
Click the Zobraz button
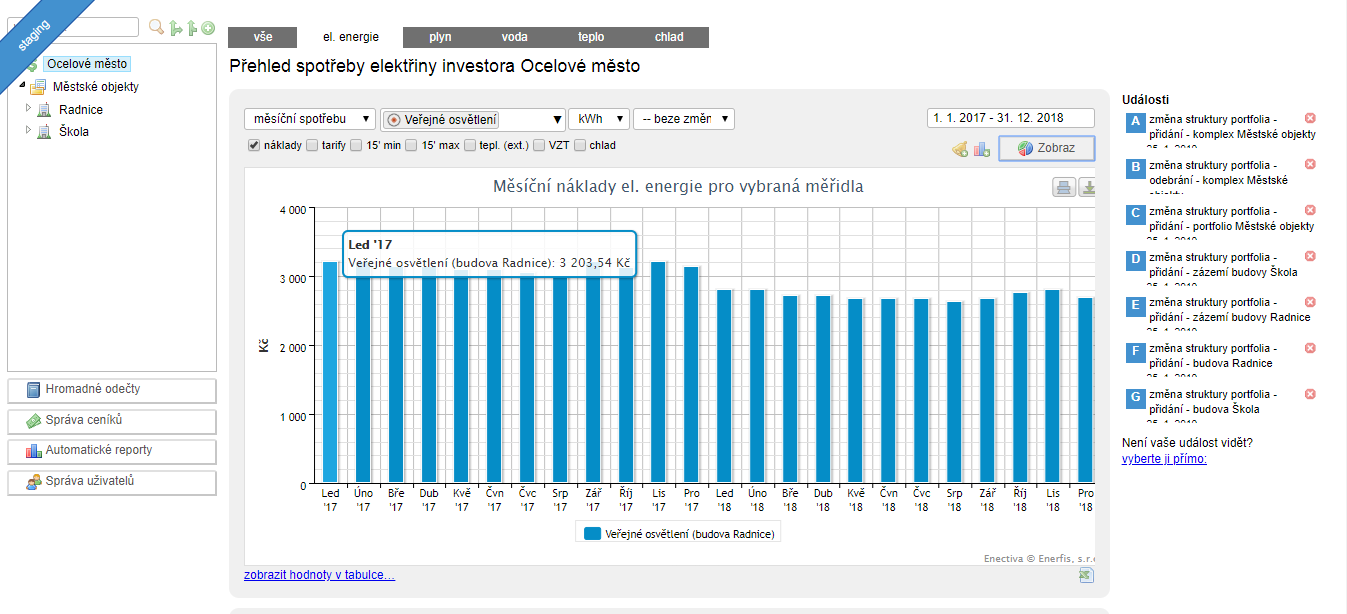tap(1046, 148)
